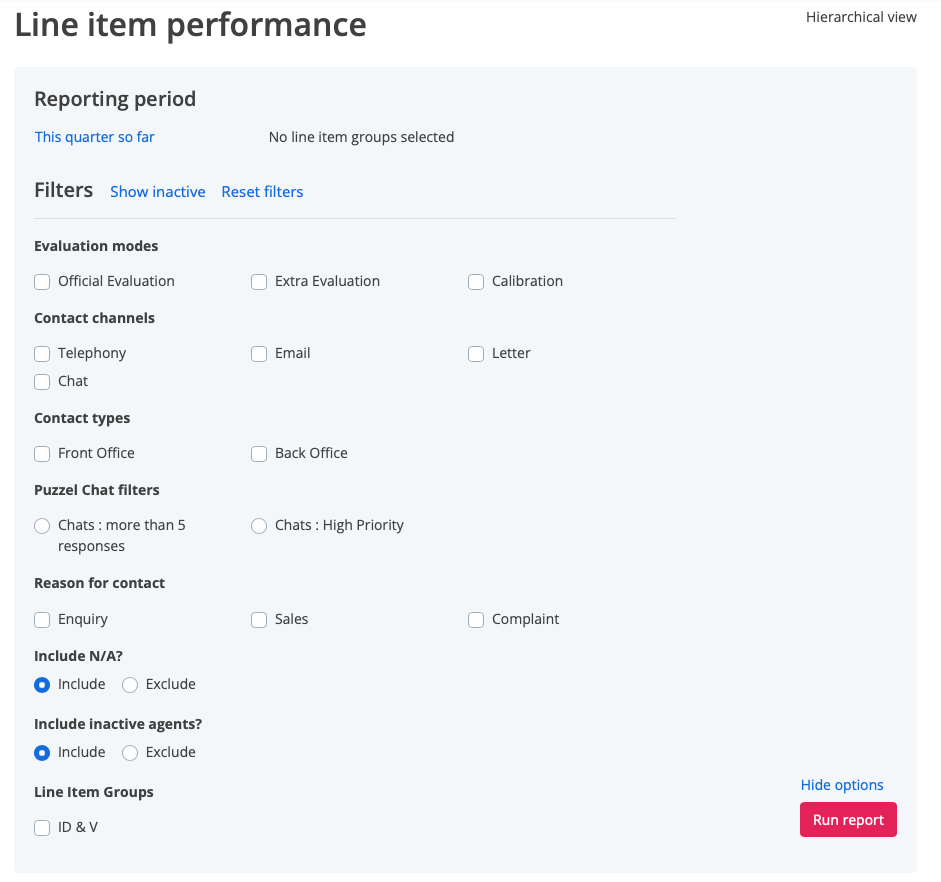The height and width of the screenshot is (882, 941).
Task: Set Include N/A to Exclude
Action: (130, 685)
